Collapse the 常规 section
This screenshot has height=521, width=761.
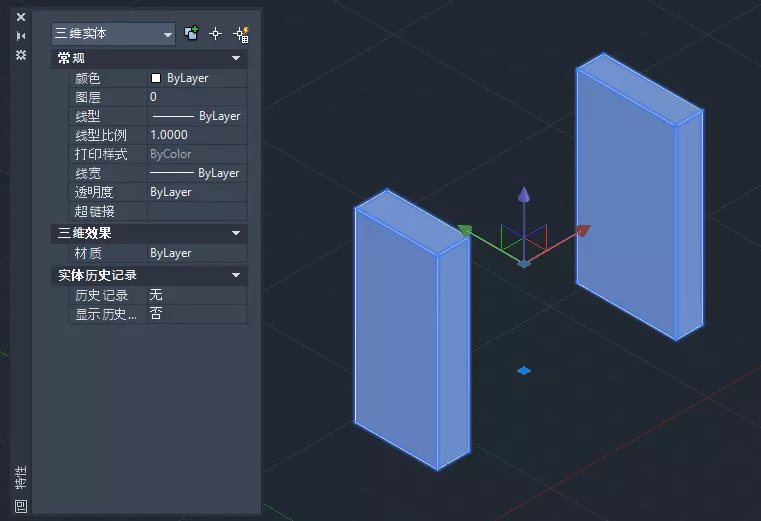coord(236,58)
